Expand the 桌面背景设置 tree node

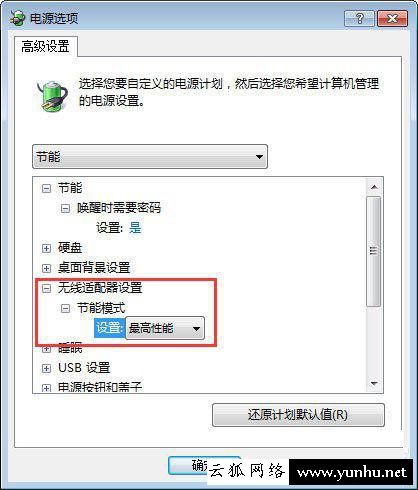coord(46,268)
